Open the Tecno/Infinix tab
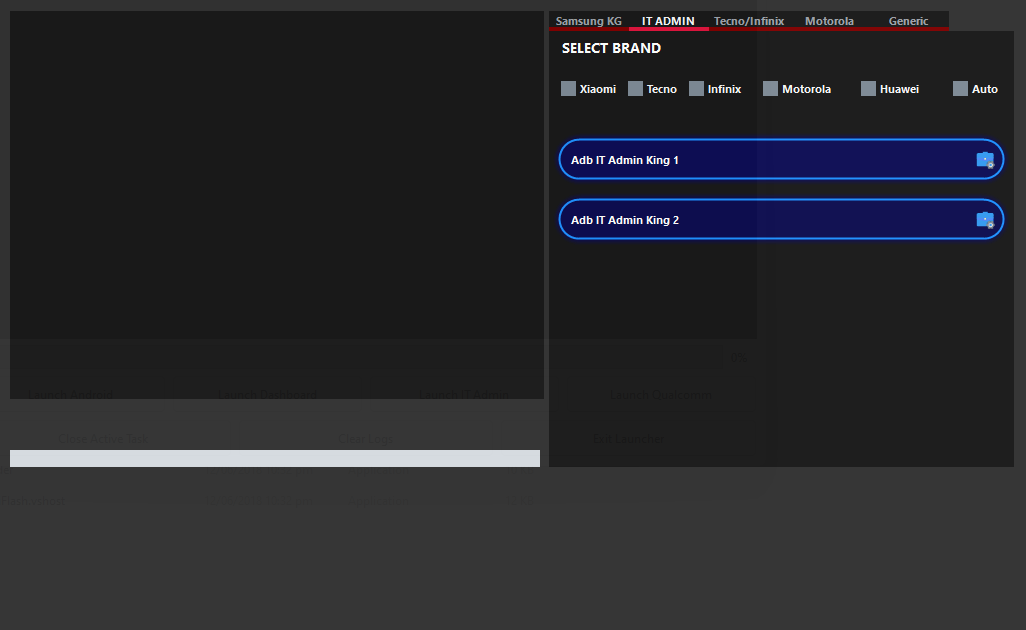The width and height of the screenshot is (1026, 630). coord(748,20)
